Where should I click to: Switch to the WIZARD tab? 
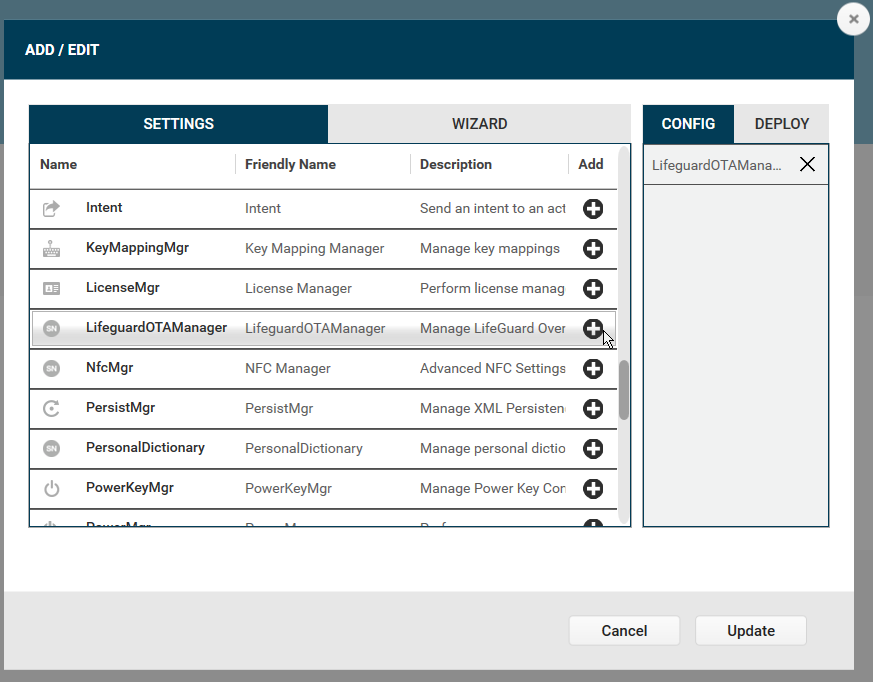(x=479, y=123)
